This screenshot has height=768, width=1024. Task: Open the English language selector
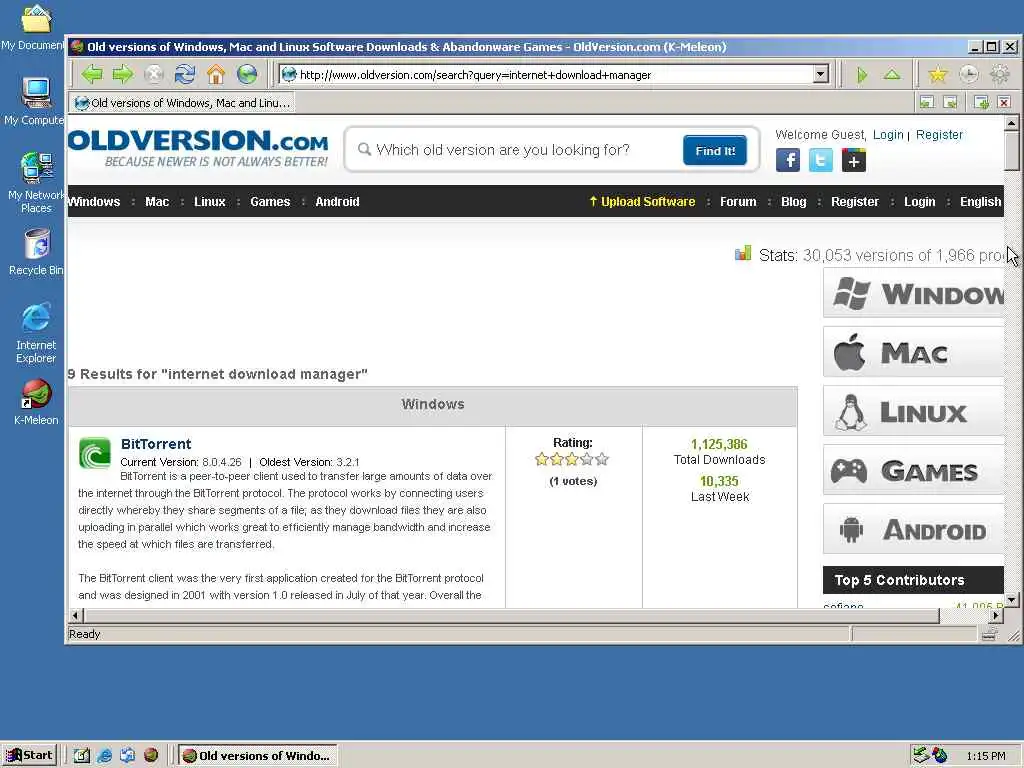point(980,202)
